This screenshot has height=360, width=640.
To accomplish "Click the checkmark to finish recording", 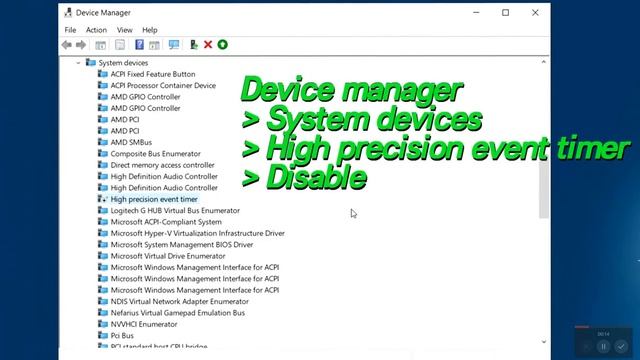I will coord(621,347).
